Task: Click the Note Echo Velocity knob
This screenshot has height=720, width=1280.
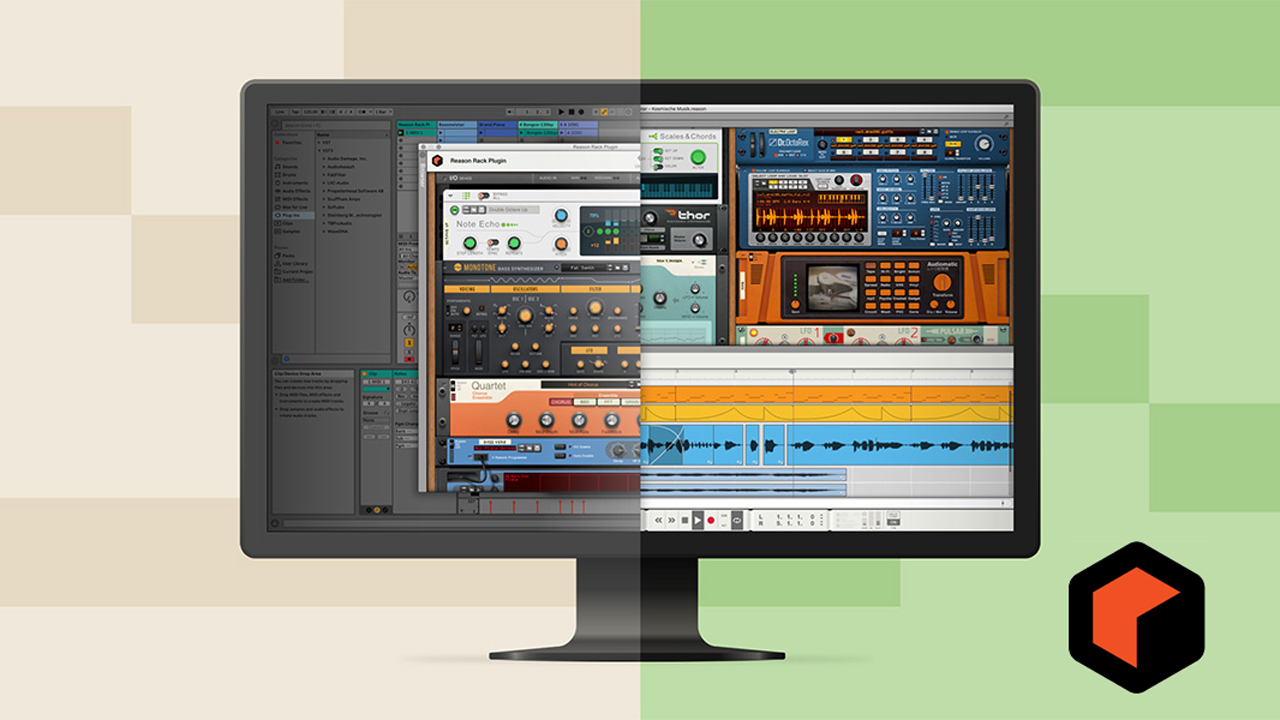Action: [560, 217]
